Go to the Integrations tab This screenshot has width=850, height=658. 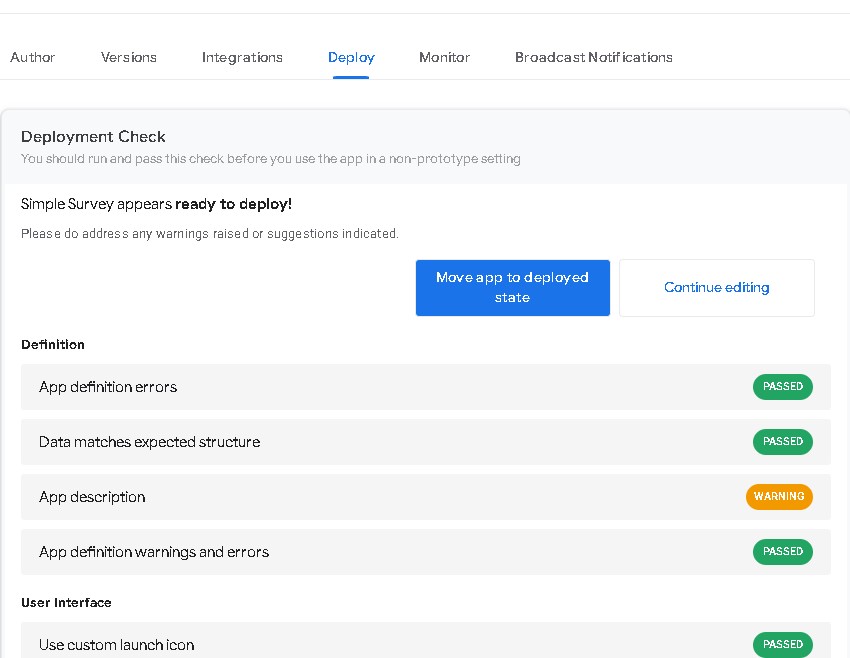(x=242, y=57)
